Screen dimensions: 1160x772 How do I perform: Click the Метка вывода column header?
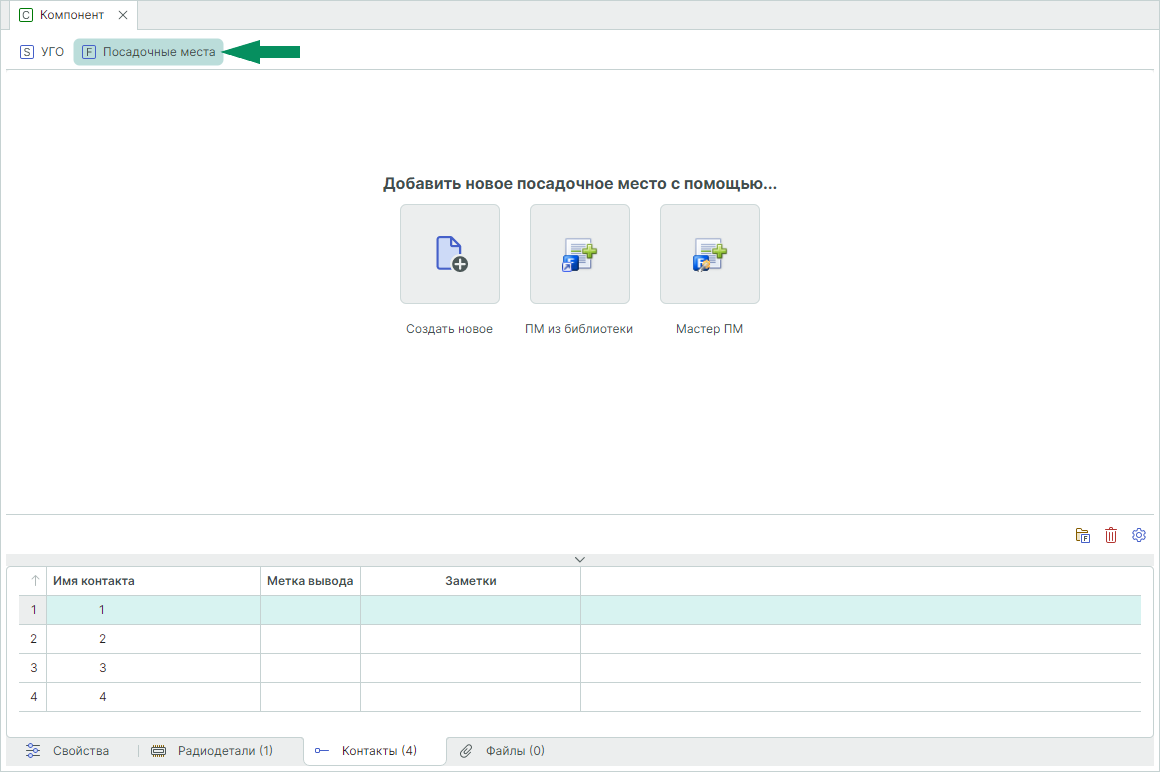click(310, 581)
